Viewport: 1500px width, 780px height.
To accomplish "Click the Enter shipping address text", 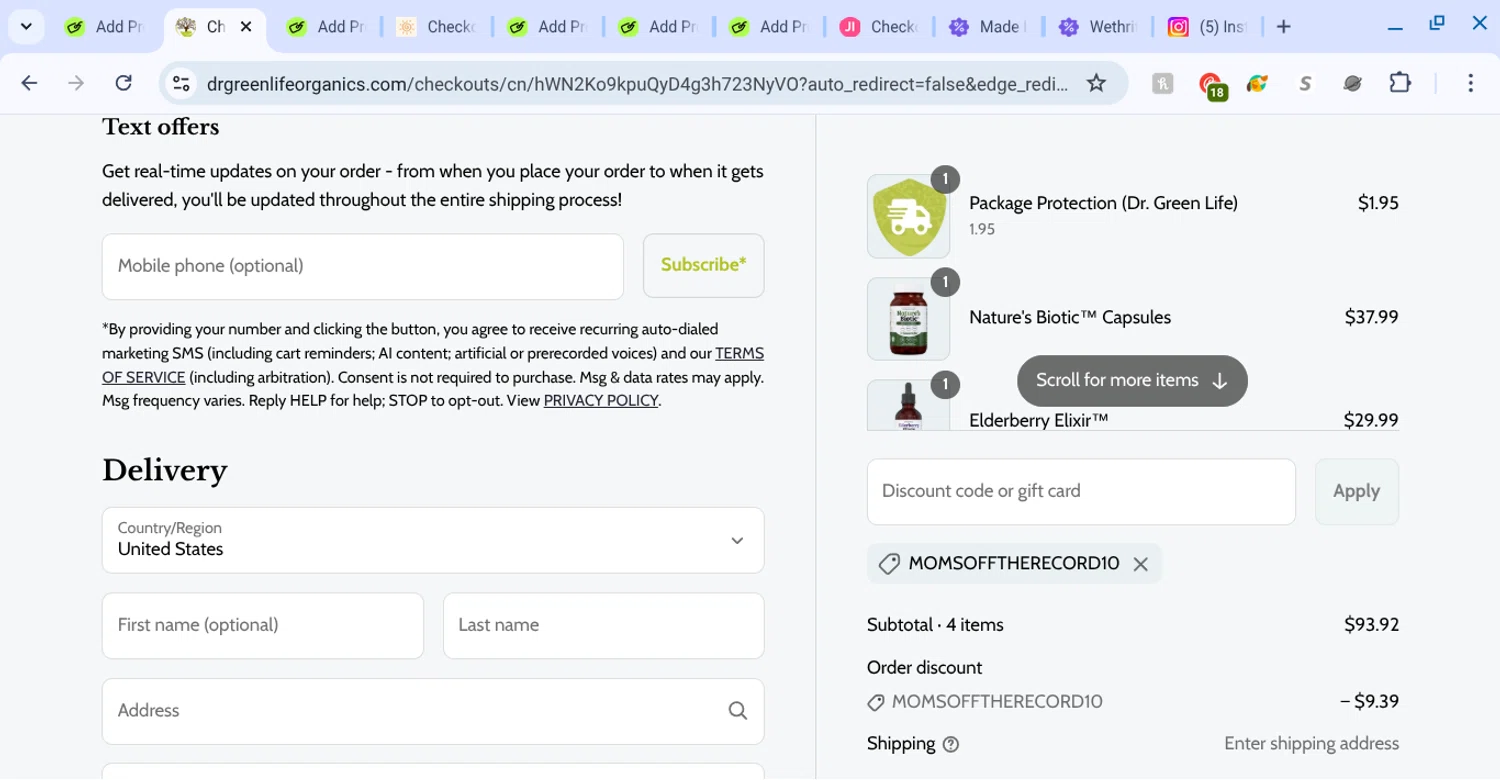I will [1311, 744].
